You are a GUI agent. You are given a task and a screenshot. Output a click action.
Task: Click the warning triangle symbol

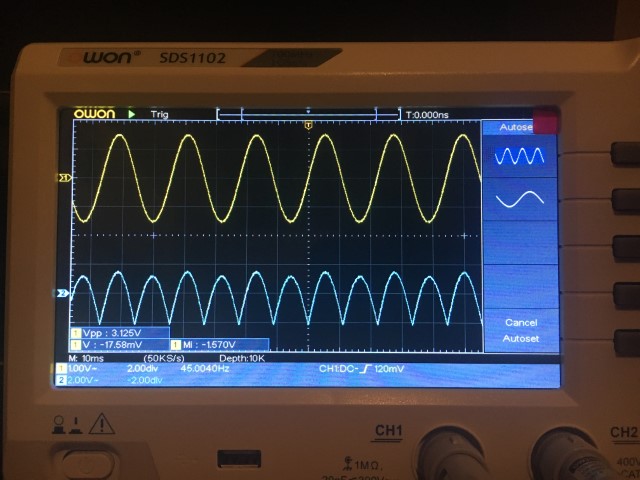click(x=102, y=424)
